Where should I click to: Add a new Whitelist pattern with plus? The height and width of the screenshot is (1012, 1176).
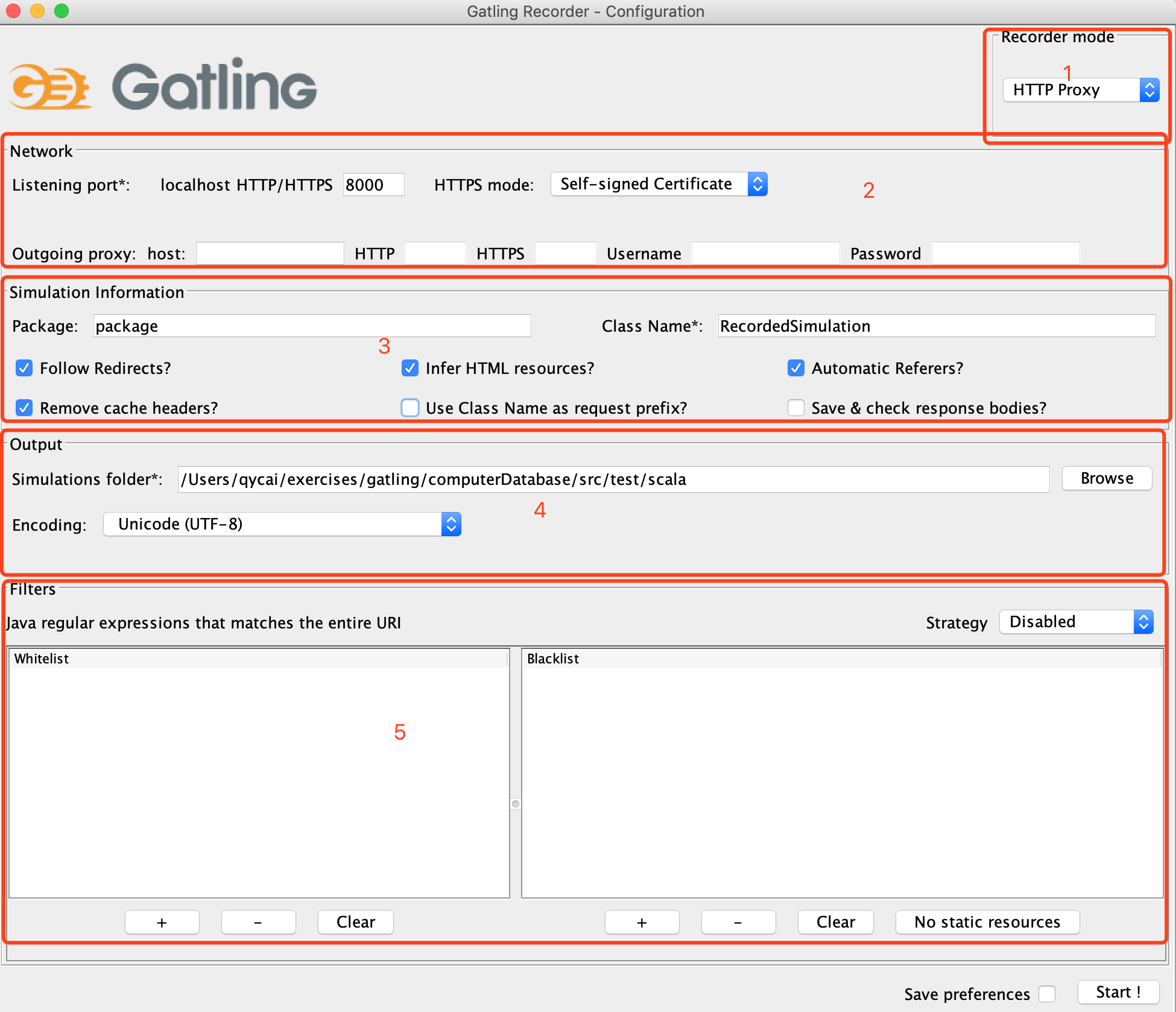[x=162, y=922]
